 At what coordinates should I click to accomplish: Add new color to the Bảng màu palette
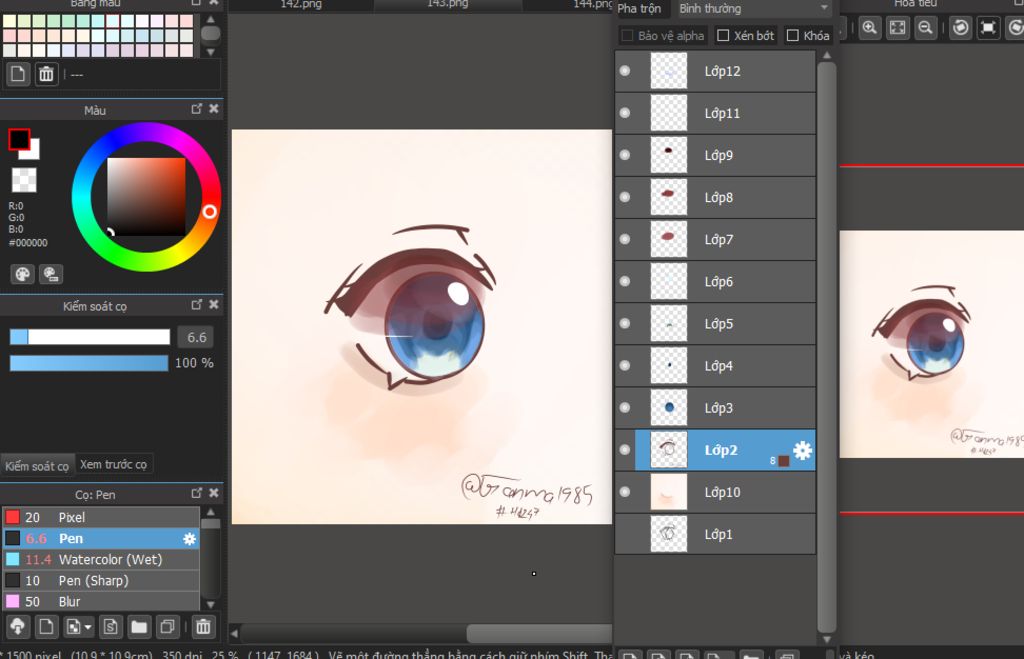tap(18, 74)
